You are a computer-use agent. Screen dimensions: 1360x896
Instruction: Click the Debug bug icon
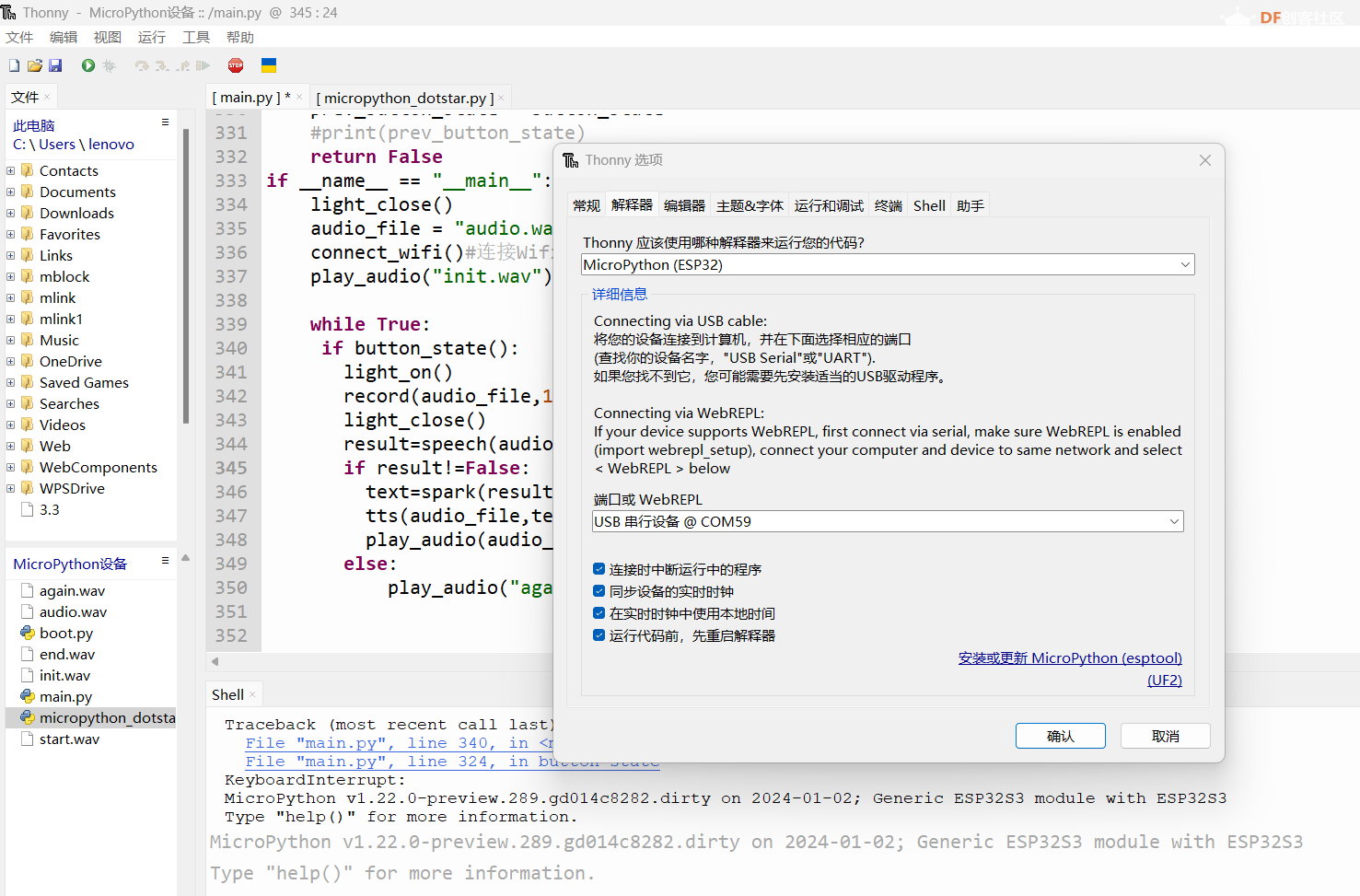coord(110,65)
